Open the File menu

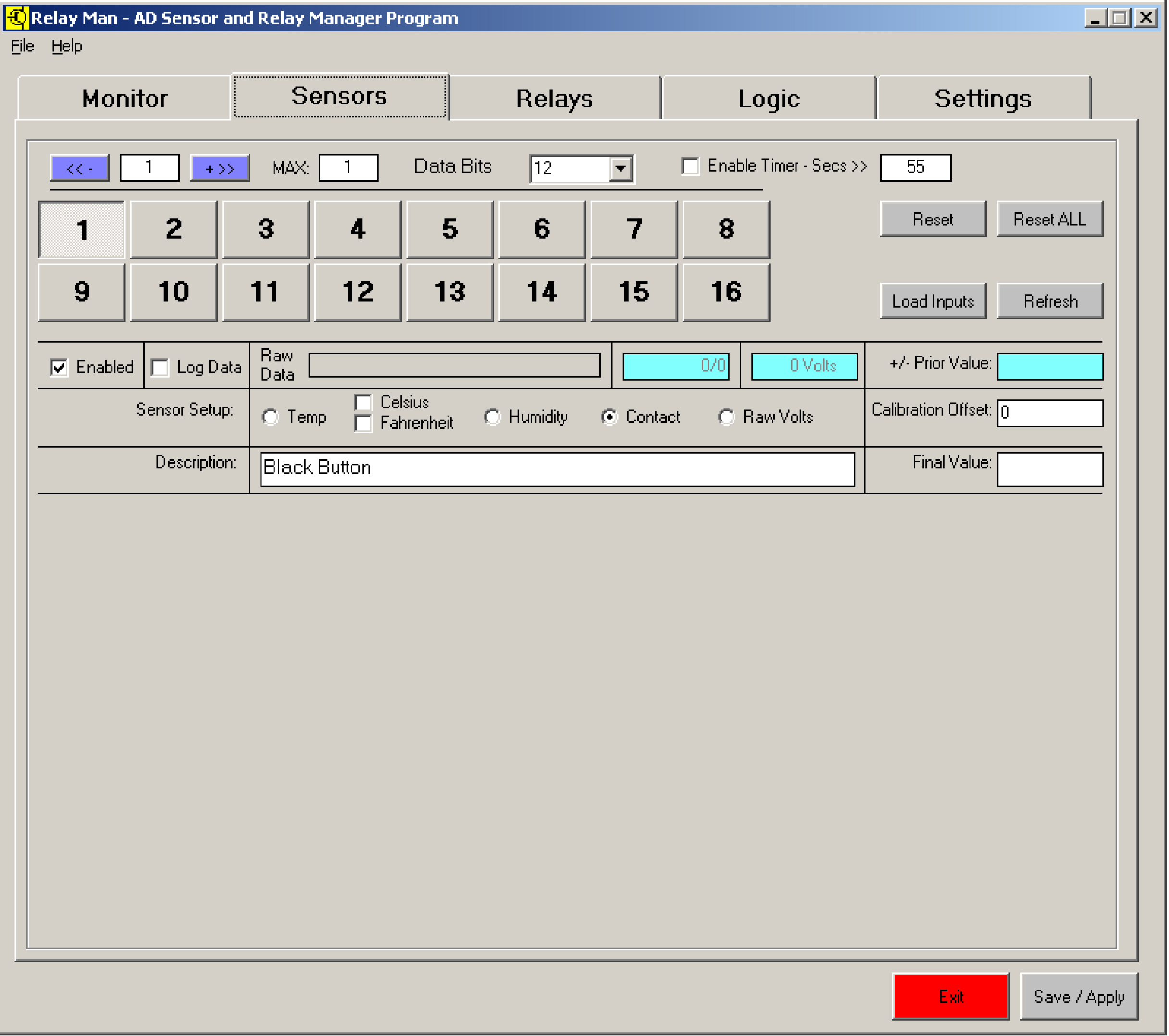pos(22,46)
